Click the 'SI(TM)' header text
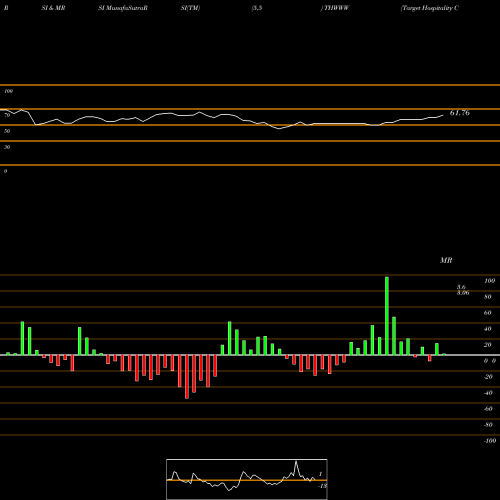The width and height of the screenshot is (500, 500). tap(190, 8)
